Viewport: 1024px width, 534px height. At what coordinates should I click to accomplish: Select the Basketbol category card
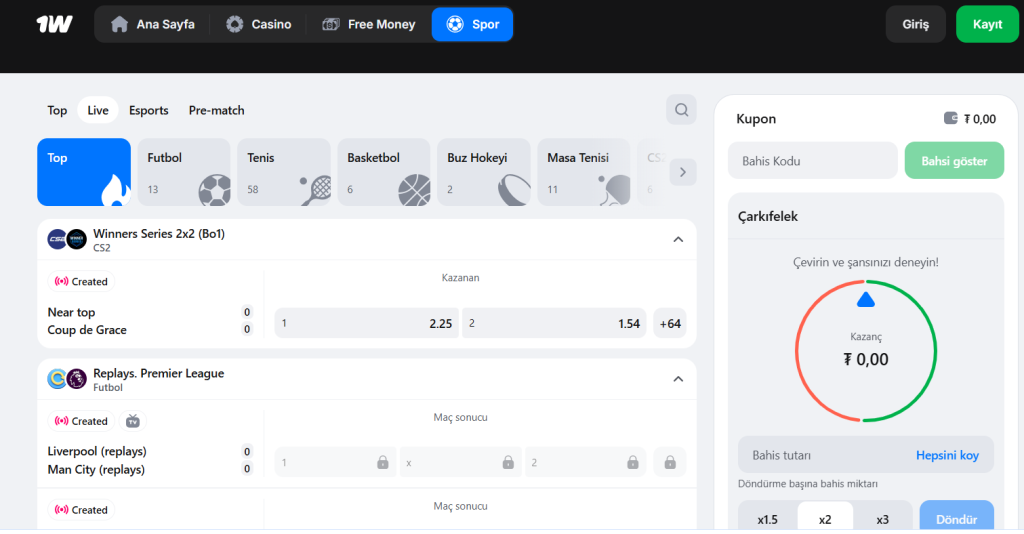coord(384,172)
